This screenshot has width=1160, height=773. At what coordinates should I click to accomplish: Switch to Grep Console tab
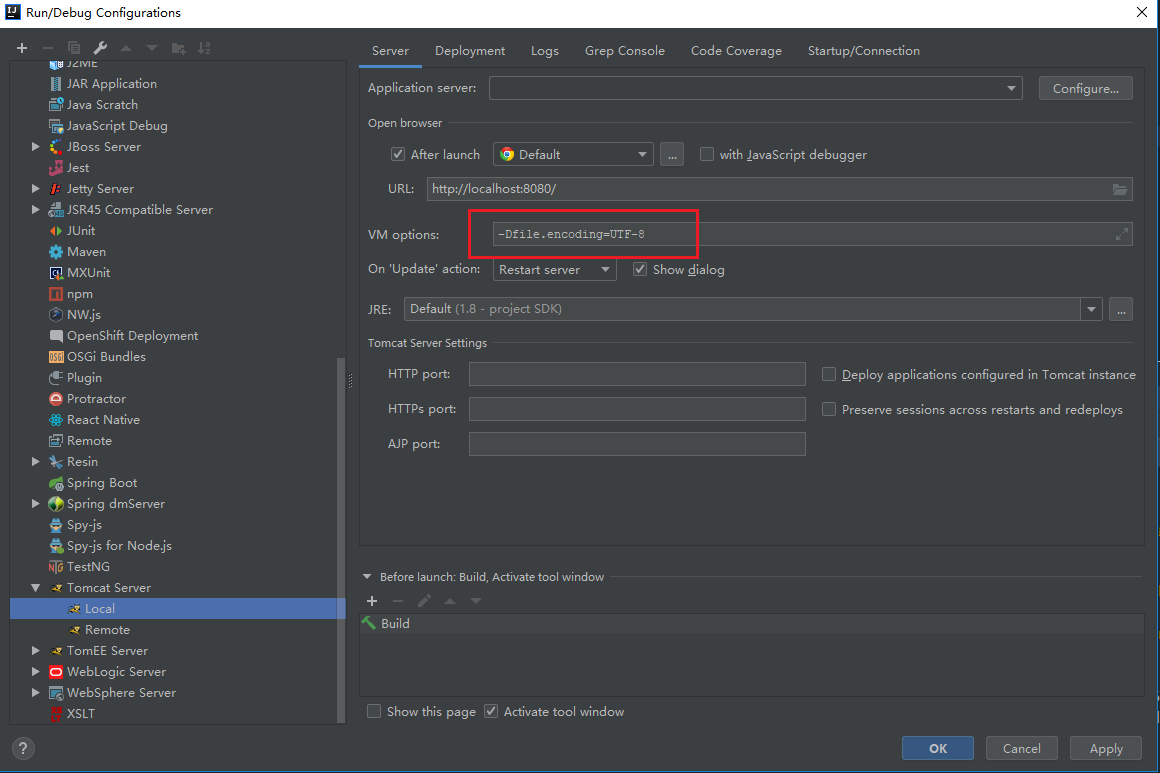(x=625, y=51)
